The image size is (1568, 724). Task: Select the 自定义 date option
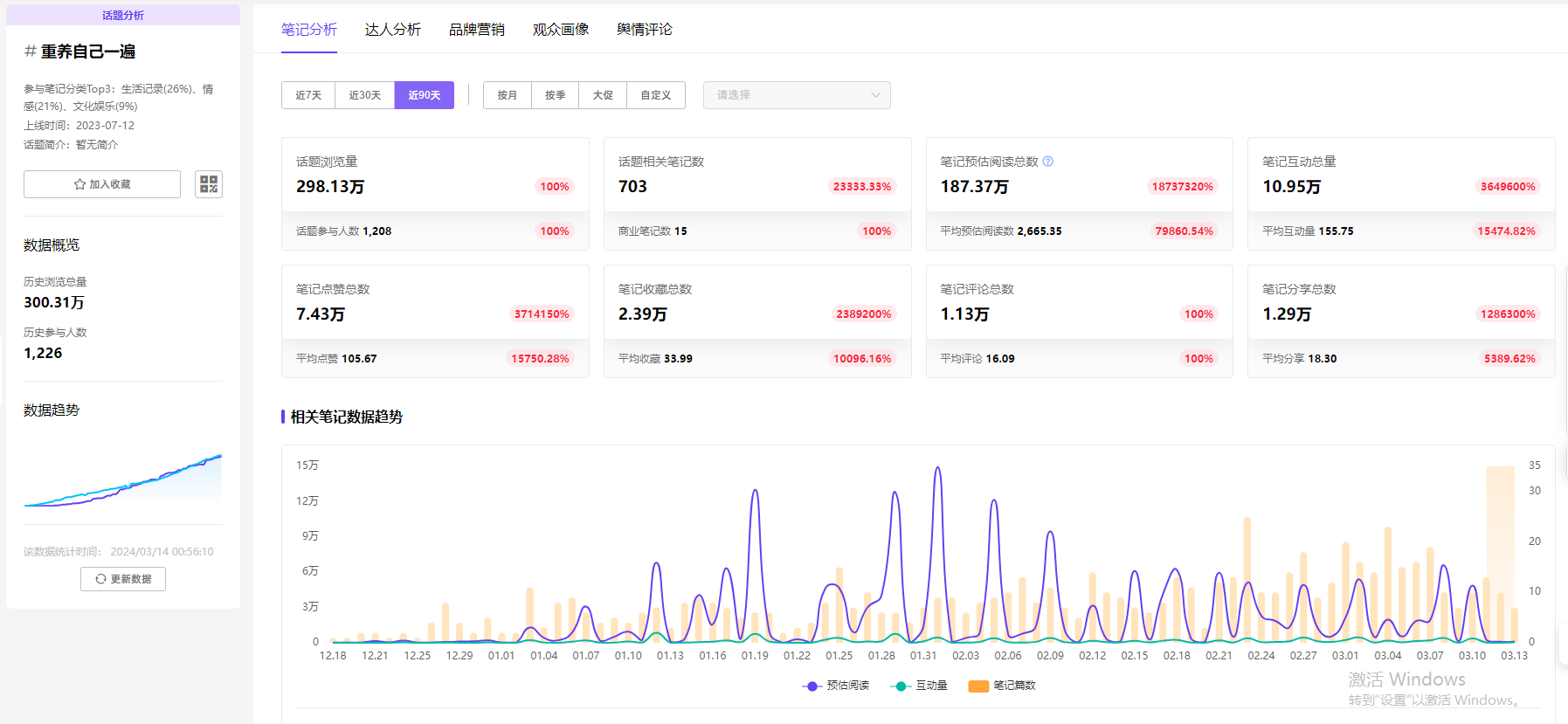coord(656,95)
